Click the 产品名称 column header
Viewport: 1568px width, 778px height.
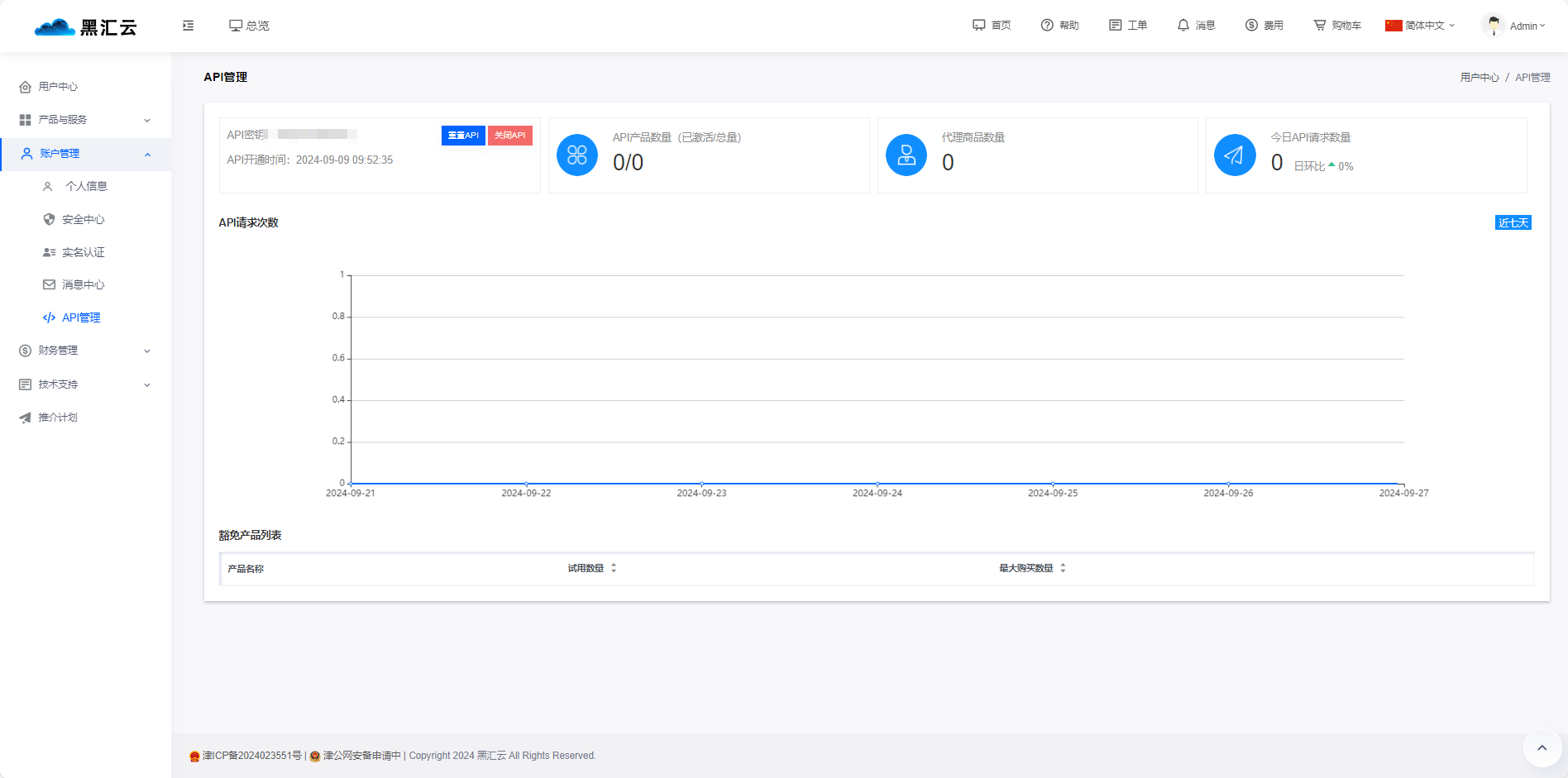click(x=246, y=569)
